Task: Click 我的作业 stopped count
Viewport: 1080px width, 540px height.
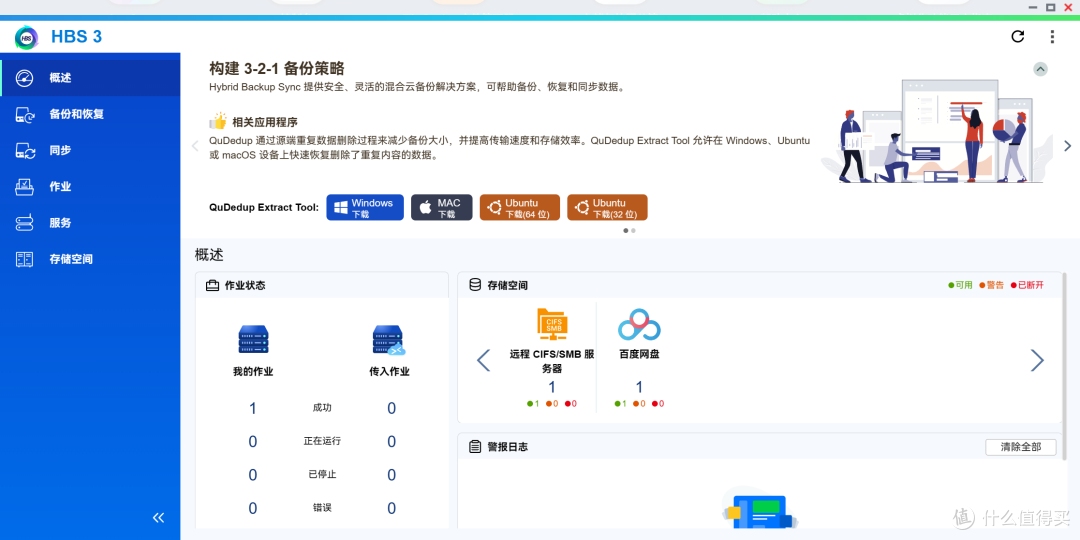Action: [x=253, y=475]
